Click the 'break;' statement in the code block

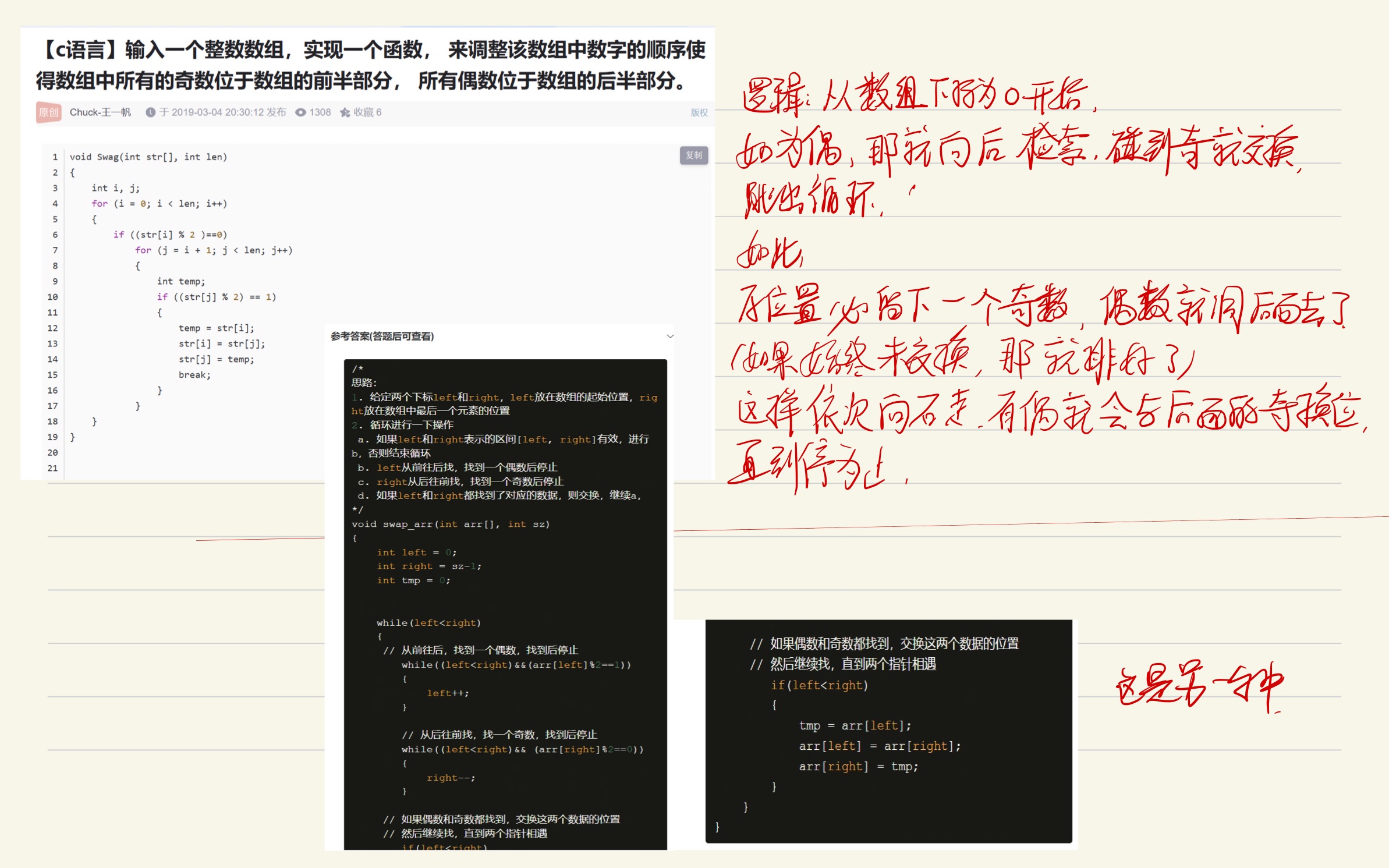(x=194, y=375)
